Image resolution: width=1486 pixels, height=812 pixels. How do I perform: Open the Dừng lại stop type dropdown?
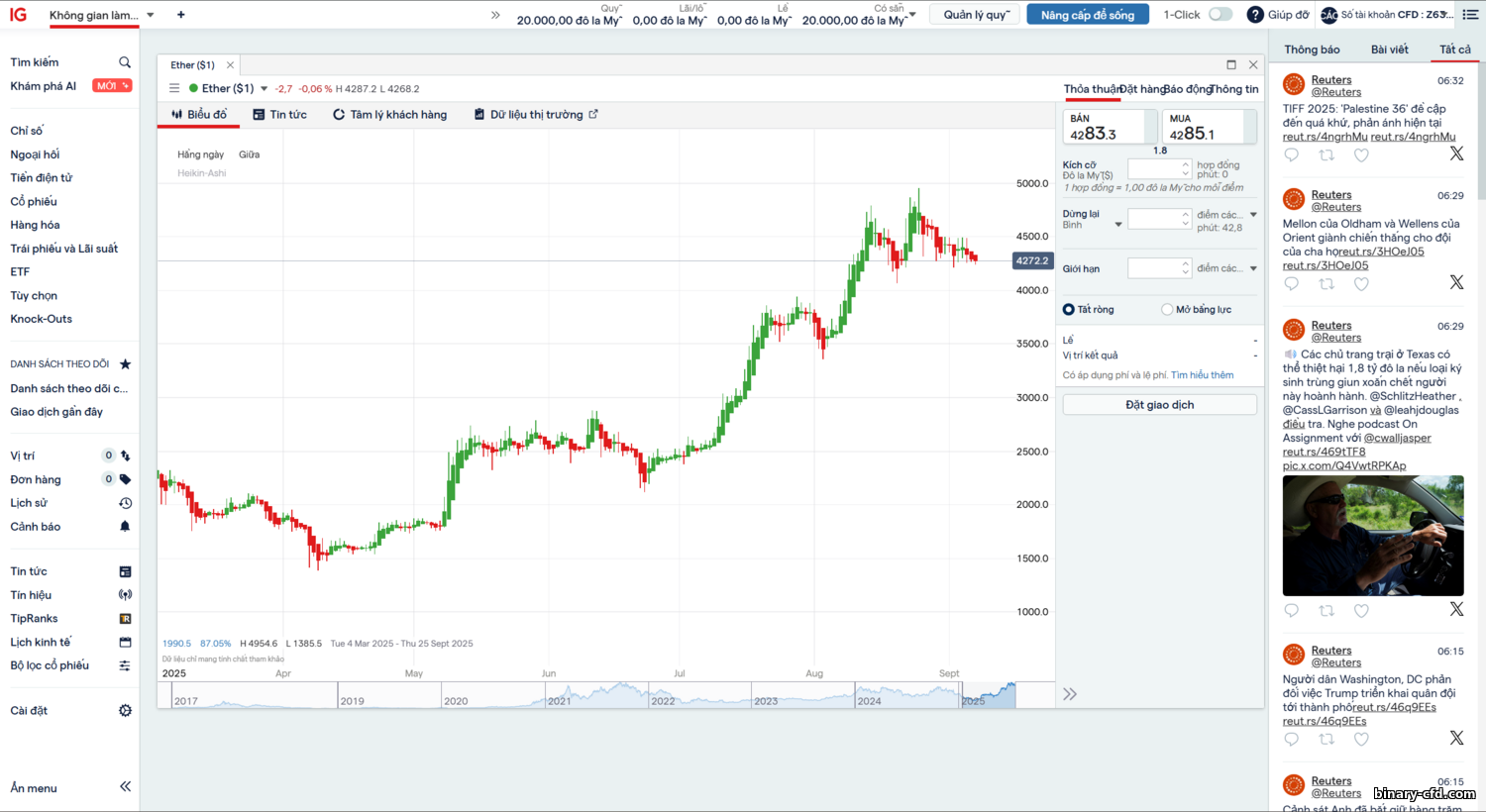1118,225
